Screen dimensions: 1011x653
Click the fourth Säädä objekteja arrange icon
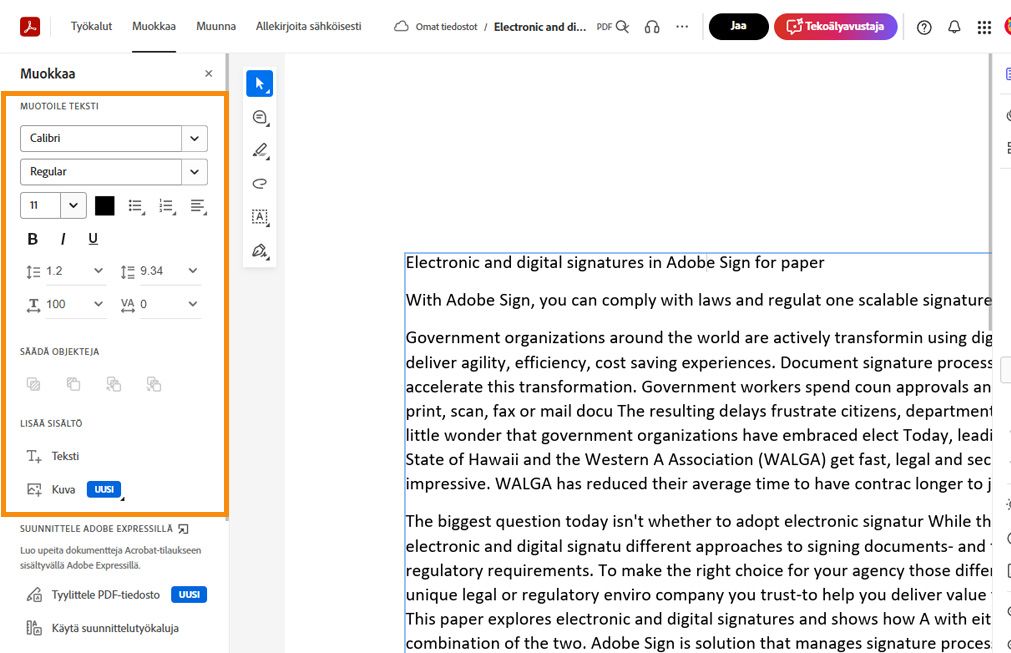click(x=153, y=385)
